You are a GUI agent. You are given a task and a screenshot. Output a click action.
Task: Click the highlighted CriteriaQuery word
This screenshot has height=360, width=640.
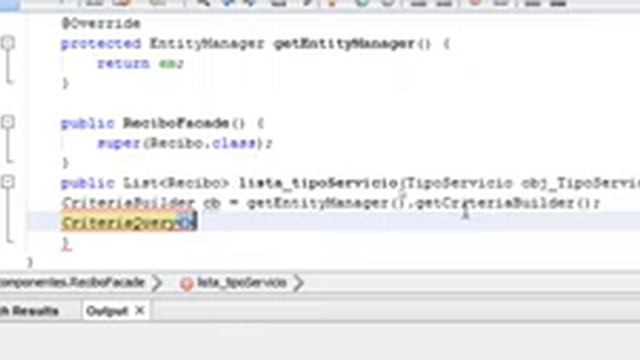(120, 223)
